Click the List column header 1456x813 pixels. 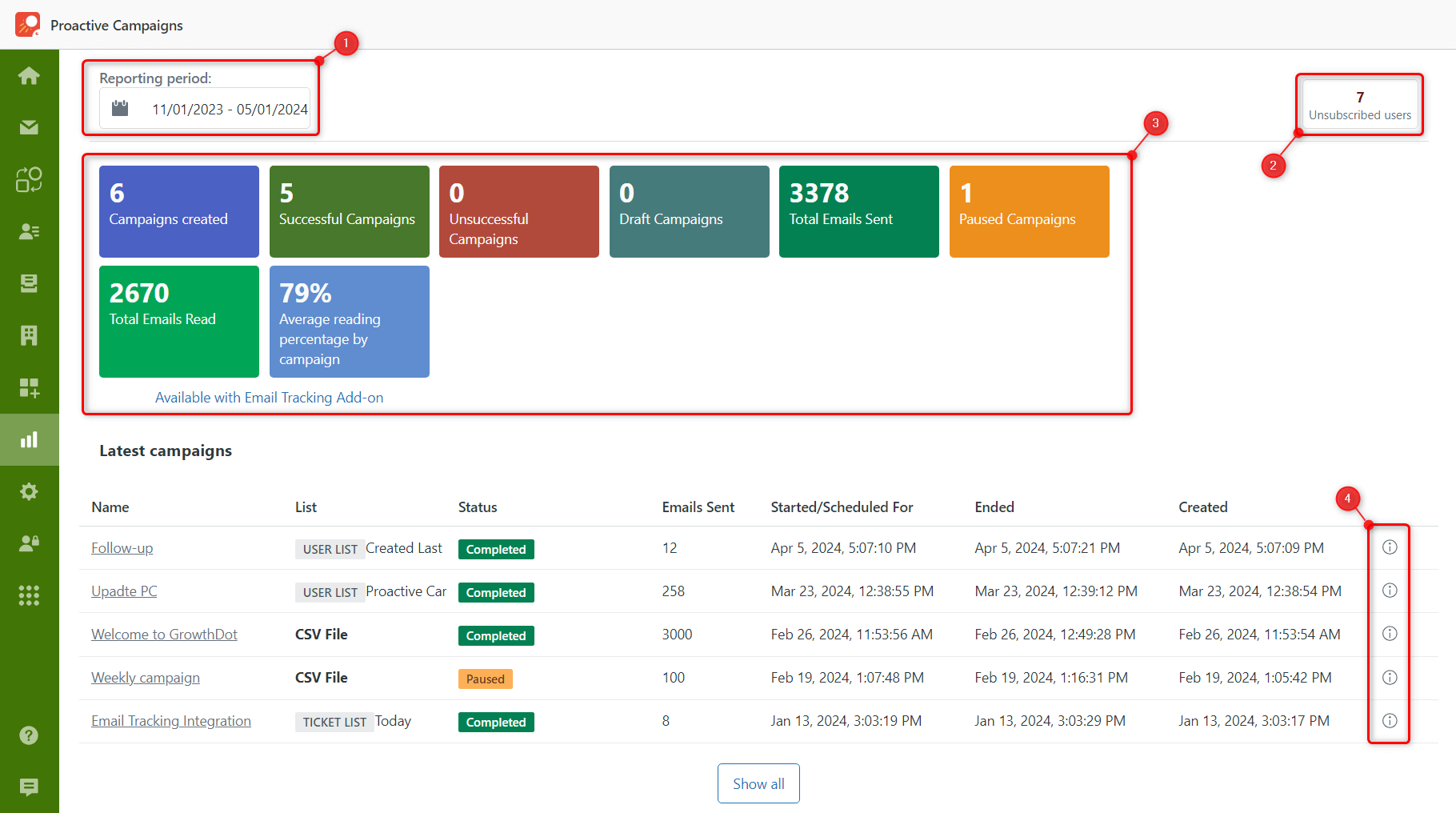(x=306, y=507)
